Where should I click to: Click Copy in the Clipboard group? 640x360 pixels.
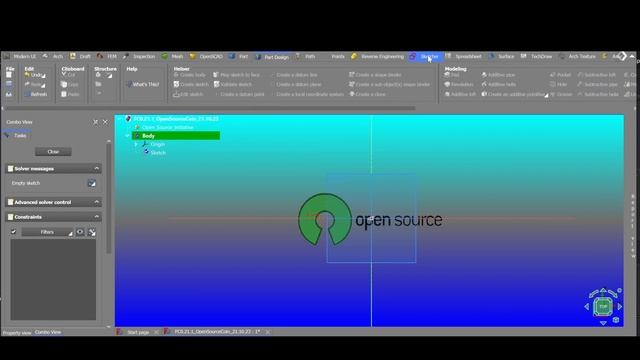(x=69, y=84)
